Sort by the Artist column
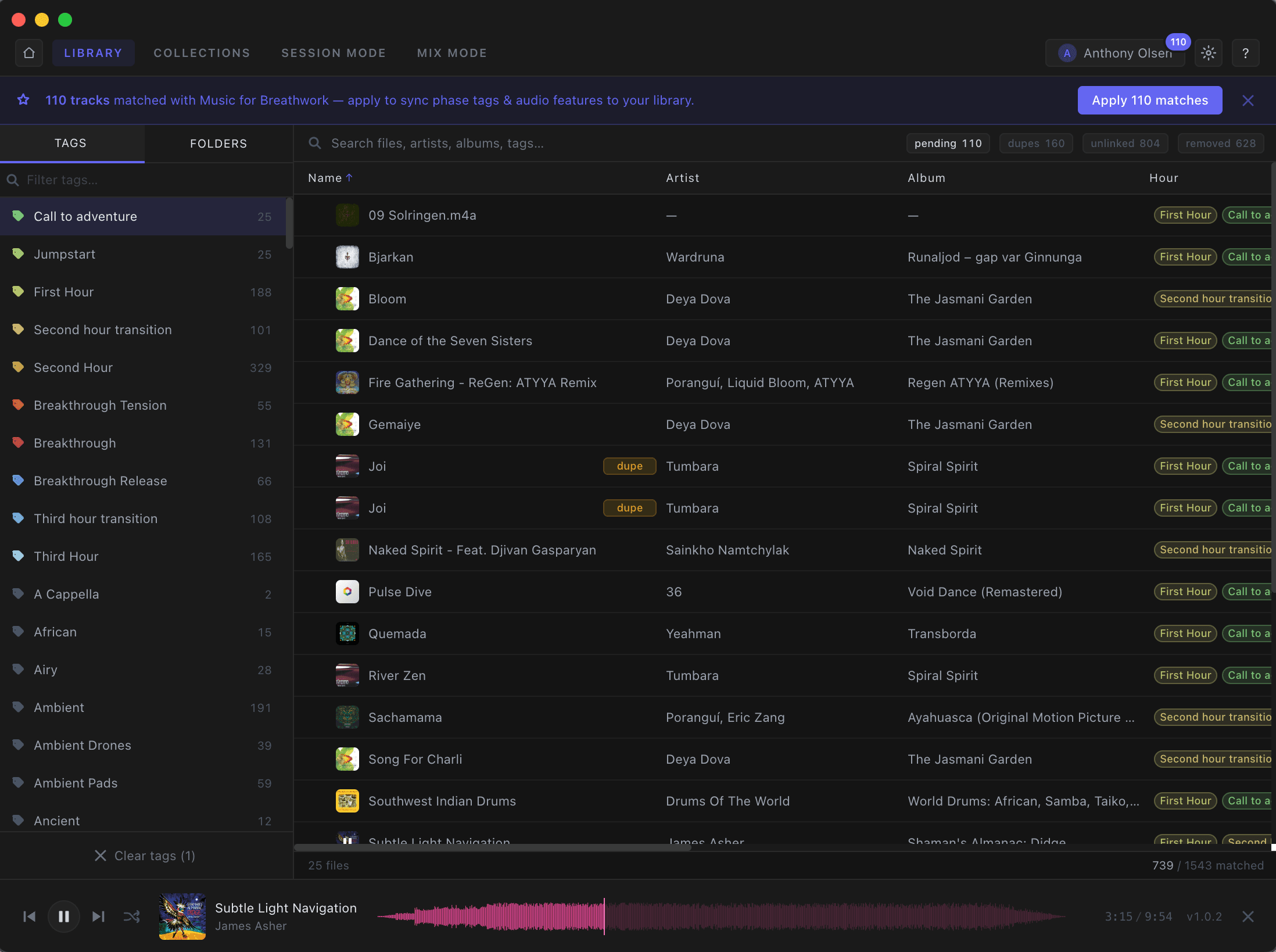 [x=682, y=178]
